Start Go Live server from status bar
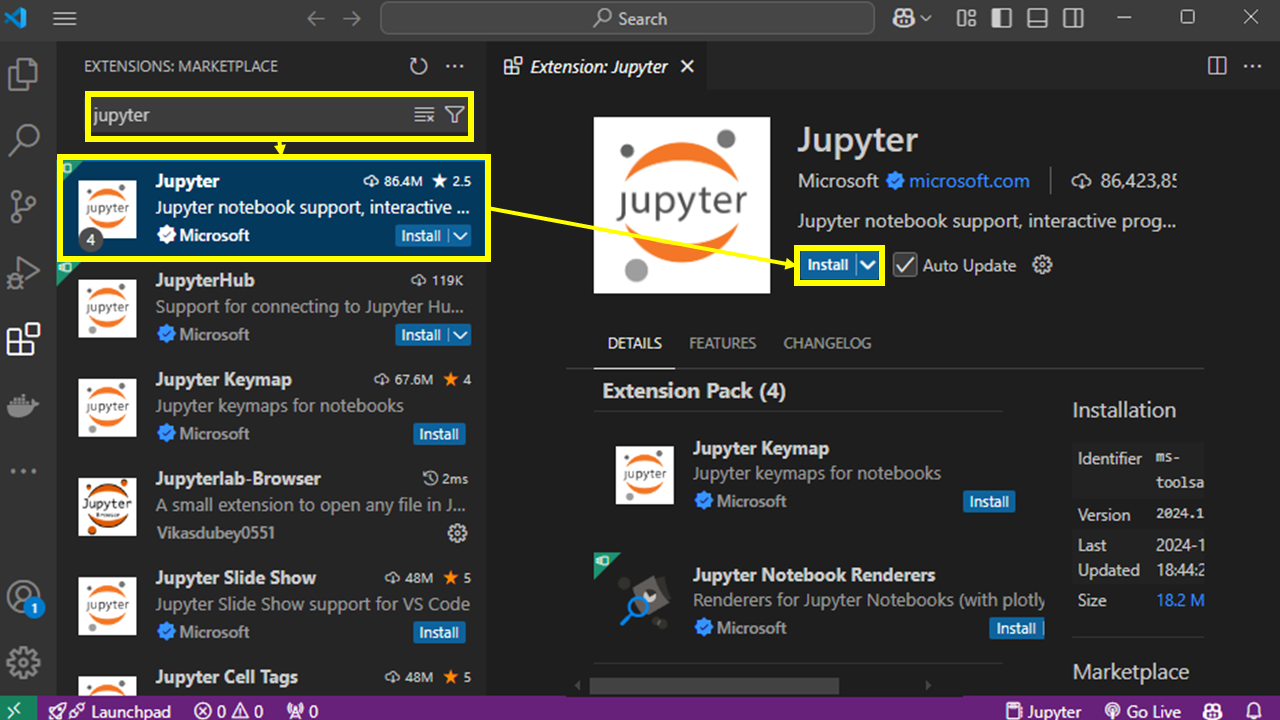This screenshot has width=1280, height=720. coord(1143,711)
